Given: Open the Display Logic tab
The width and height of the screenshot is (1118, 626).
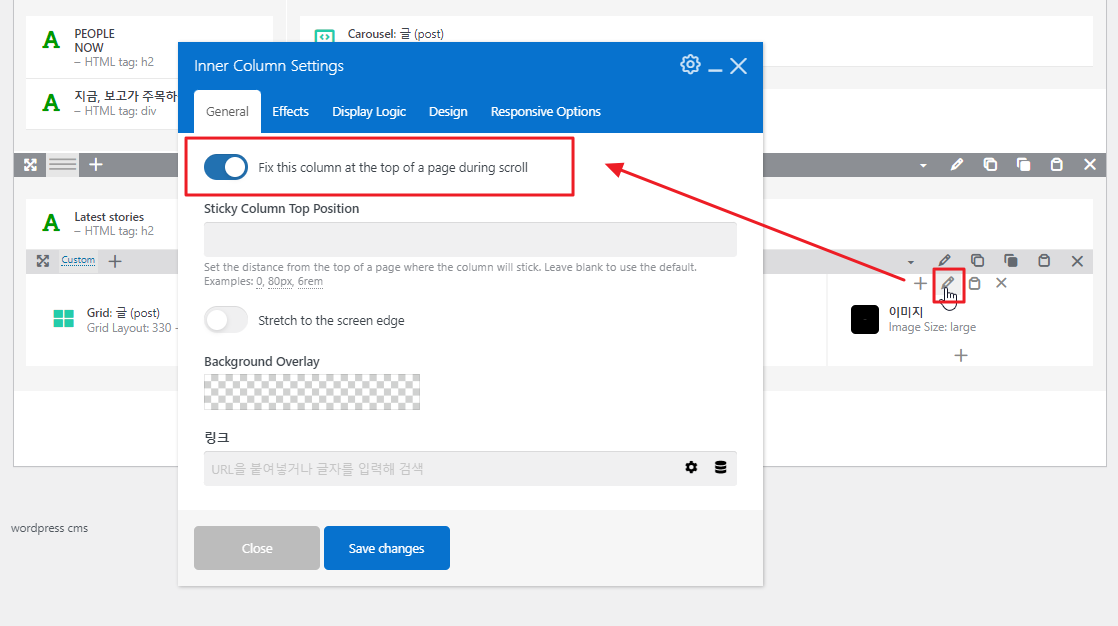Looking at the screenshot, I should pyautogui.click(x=369, y=111).
